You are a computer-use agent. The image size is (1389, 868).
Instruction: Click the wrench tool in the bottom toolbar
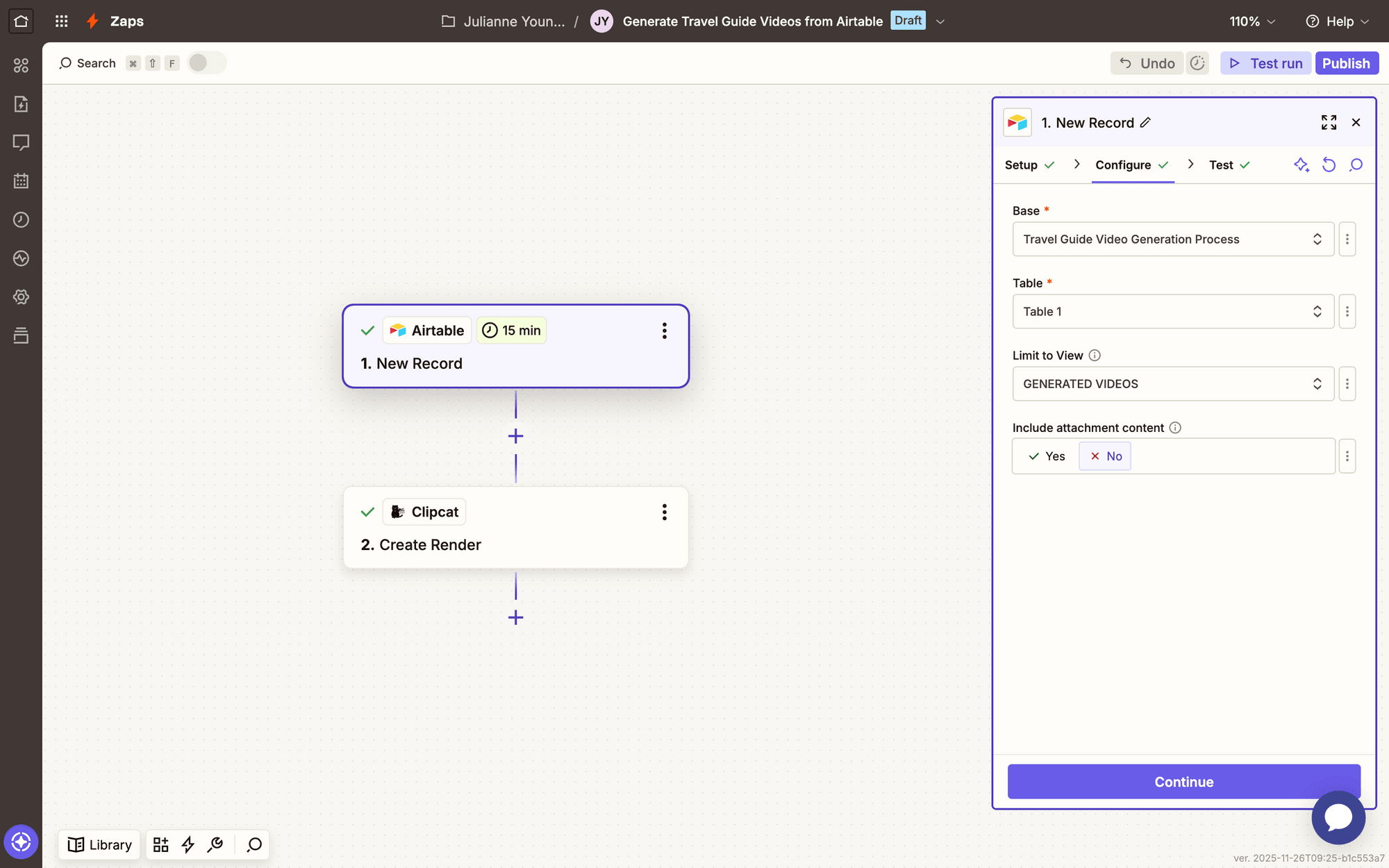(215, 844)
